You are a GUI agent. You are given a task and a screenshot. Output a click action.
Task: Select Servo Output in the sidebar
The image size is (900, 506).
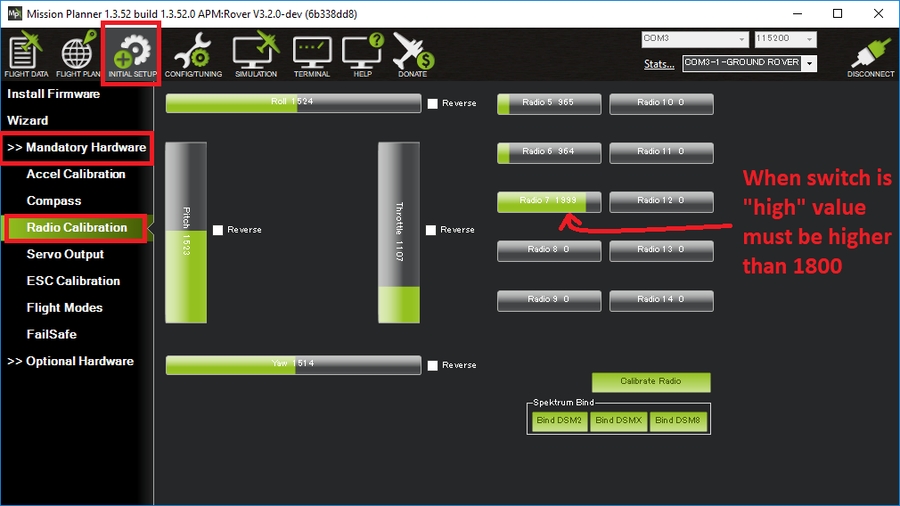tap(65, 254)
